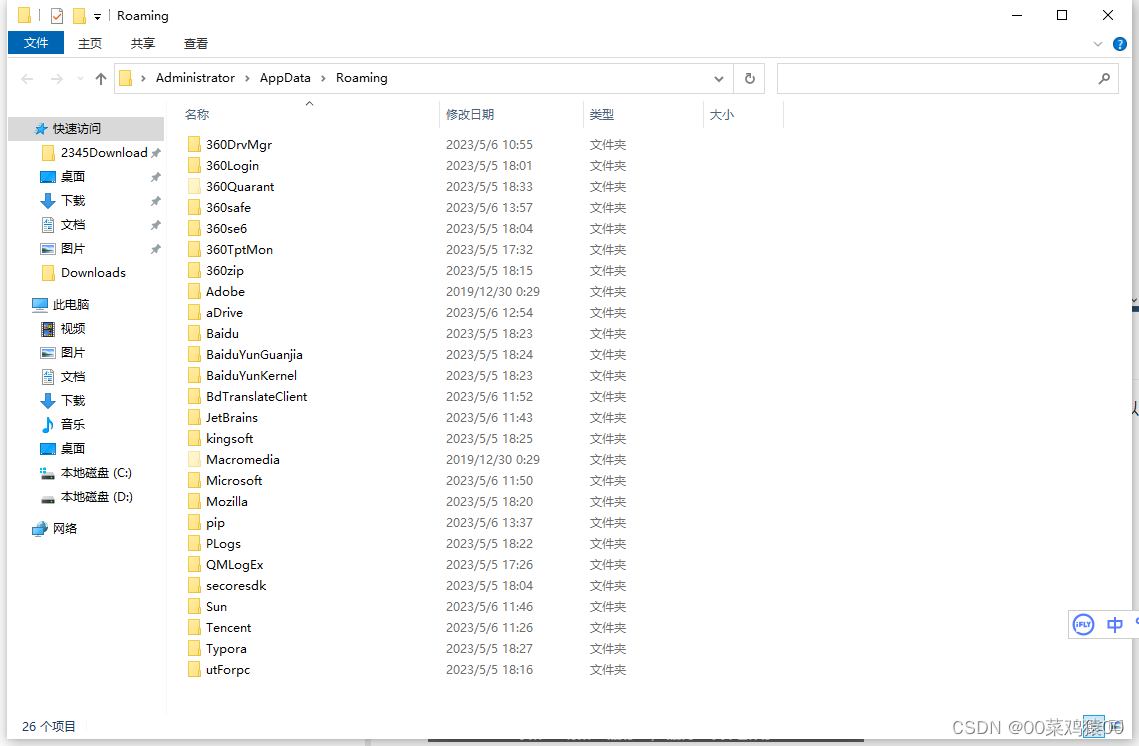Click the Forward navigation arrow
Image resolution: width=1139 pixels, height=746 pixels.
57,78
